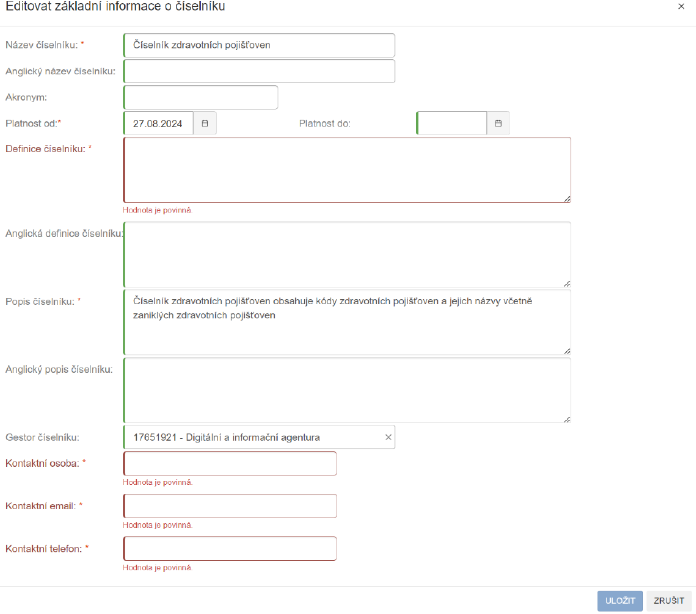Viewport: 696px width, 614px height.
Task: Focus the Definice číselníku text area
Action: pos(346,169)
